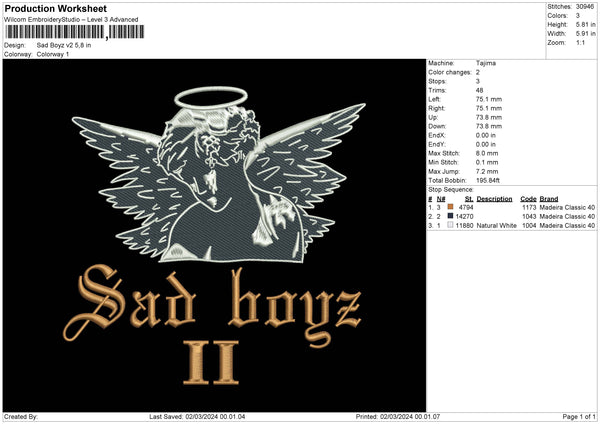The image size is (600, 424).
Task: Click the 'N#' column header
Action: (x=441, y=199)
